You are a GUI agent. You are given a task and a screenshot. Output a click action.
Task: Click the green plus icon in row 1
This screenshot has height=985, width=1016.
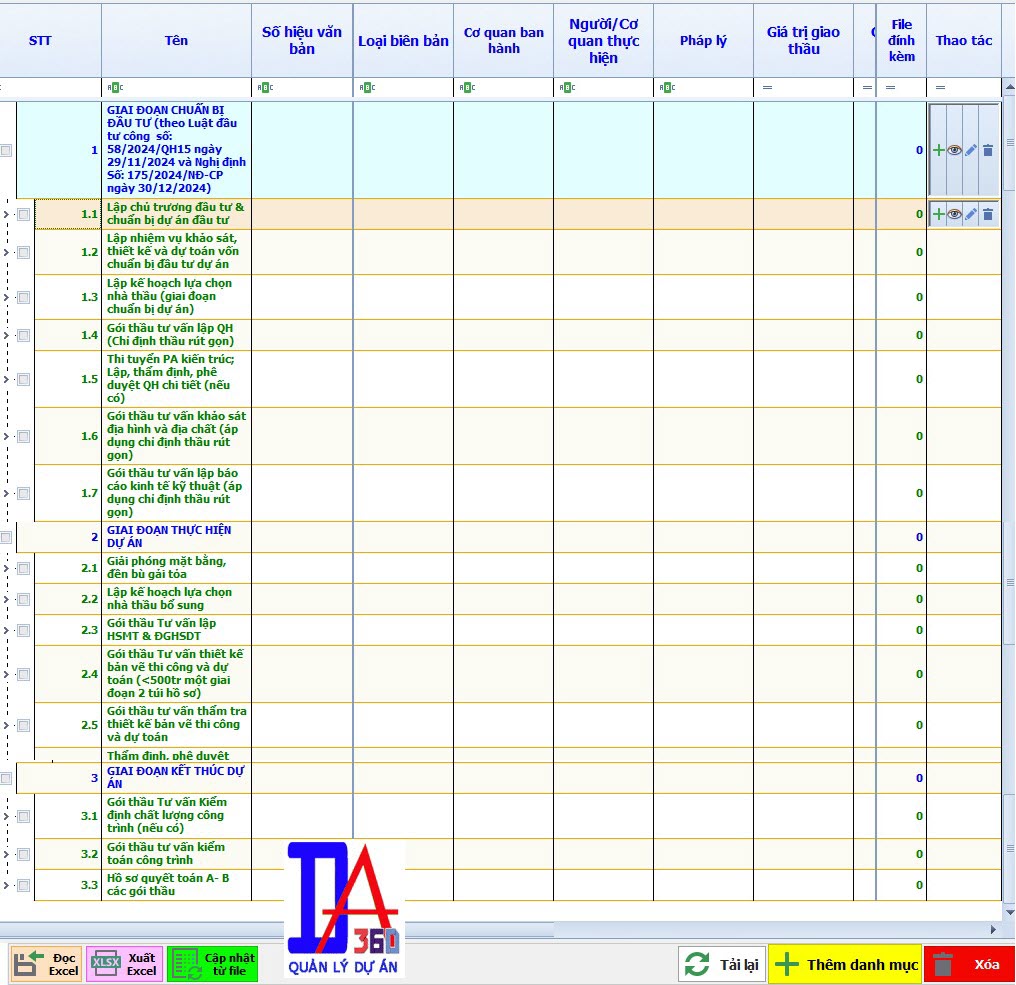(938, 150)
